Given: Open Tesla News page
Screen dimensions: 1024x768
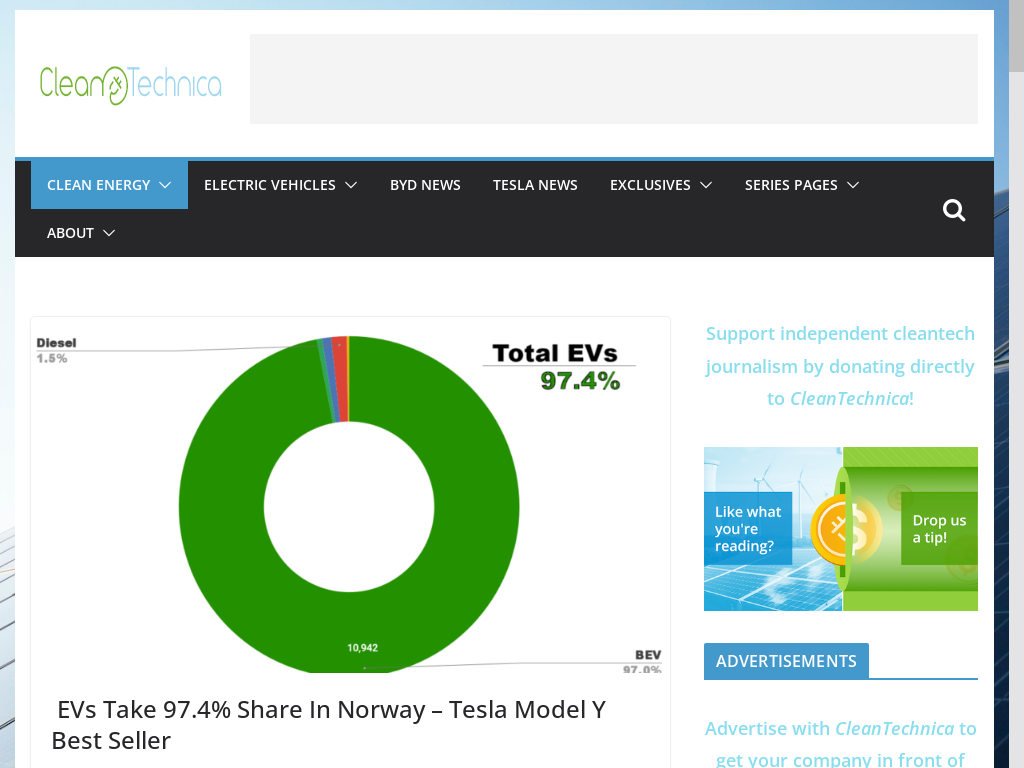Looking at the screenshot, I should (x=535, y=185).
